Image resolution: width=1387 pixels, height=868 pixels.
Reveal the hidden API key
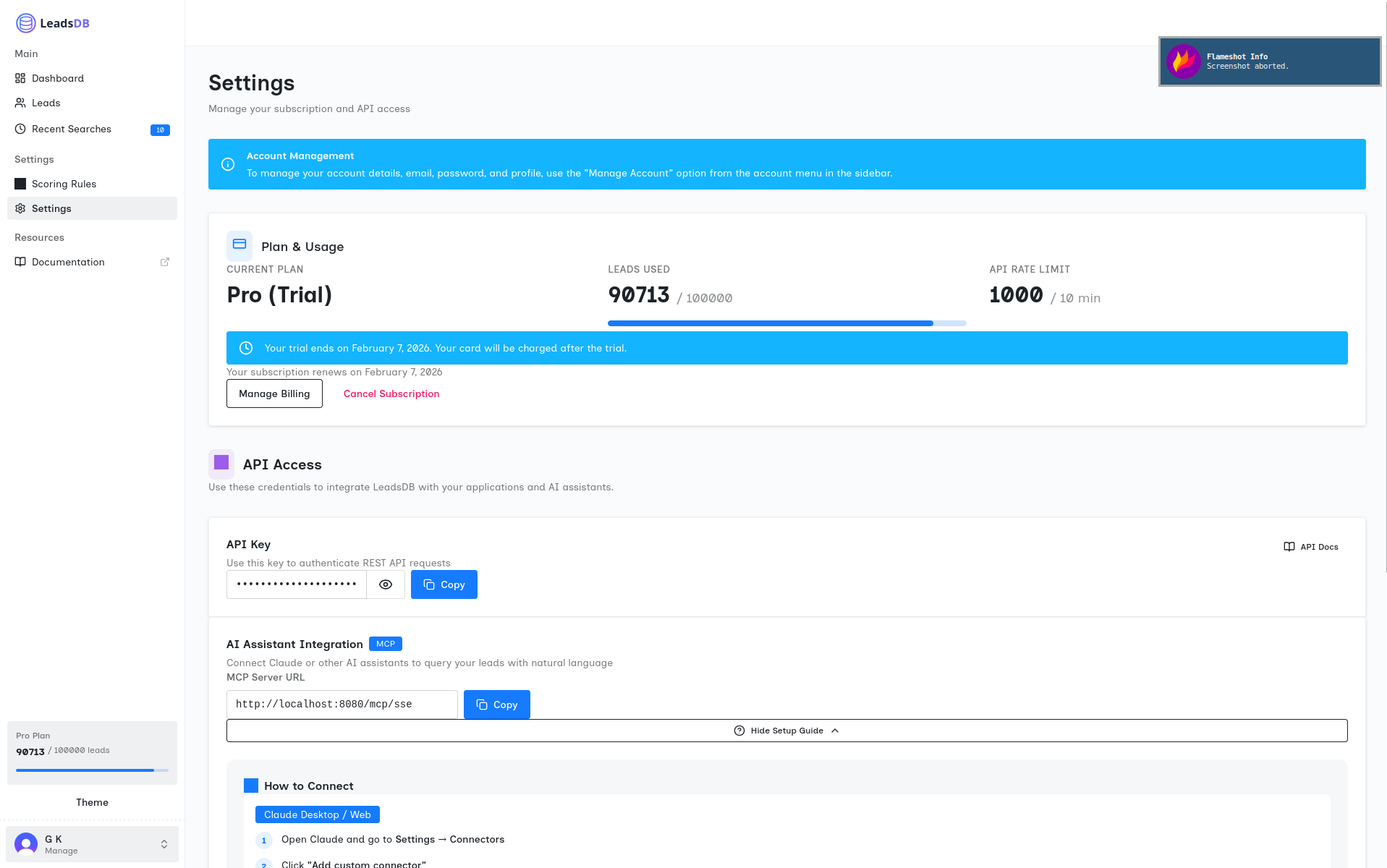[386, 584]
